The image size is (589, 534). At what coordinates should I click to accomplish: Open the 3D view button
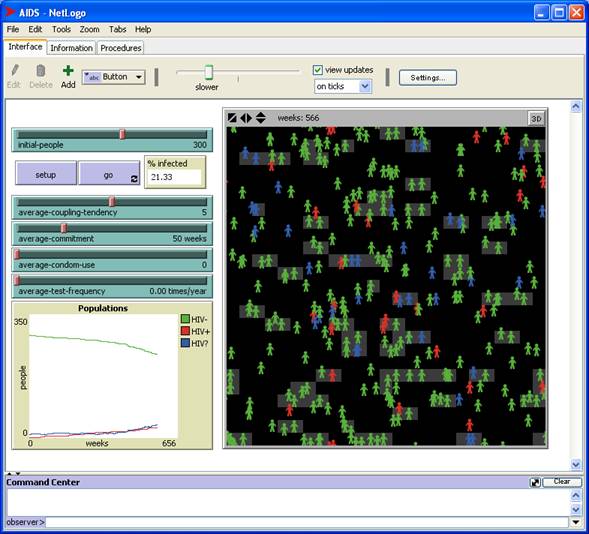point(536,119)
